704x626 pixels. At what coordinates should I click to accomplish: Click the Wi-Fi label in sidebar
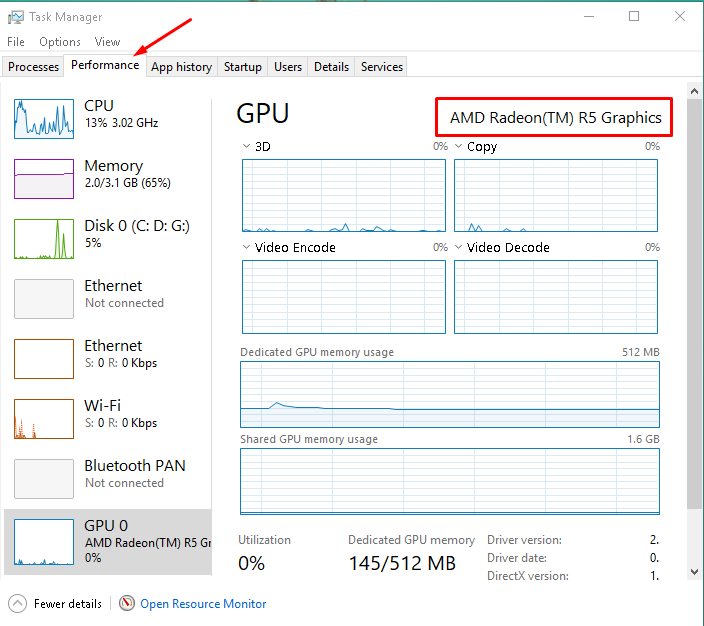click(102, 406)
